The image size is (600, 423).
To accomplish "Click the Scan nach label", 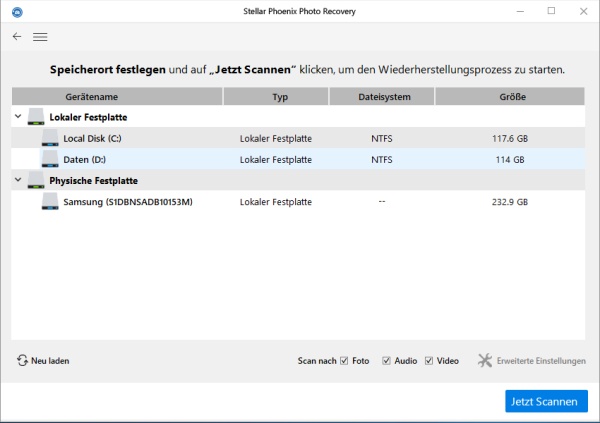I will (x=317, y=361).
